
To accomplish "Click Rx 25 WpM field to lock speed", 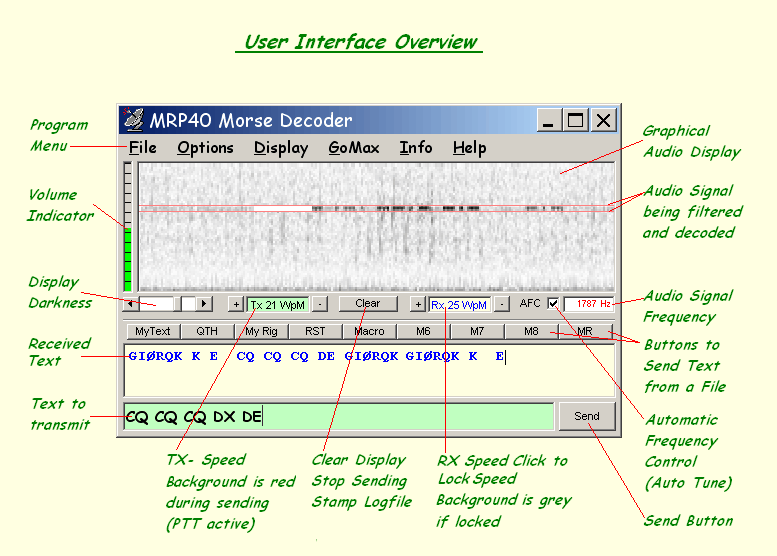I will click(460, 304).
